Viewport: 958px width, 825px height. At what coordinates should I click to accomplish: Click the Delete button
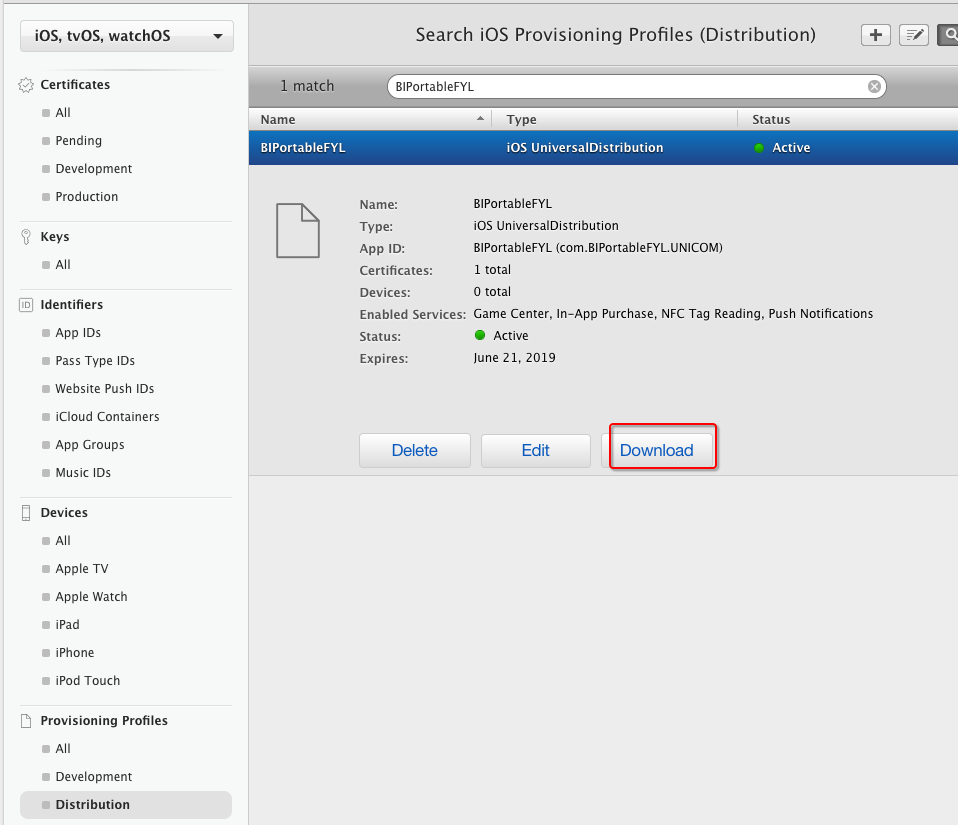click(415, 450)
